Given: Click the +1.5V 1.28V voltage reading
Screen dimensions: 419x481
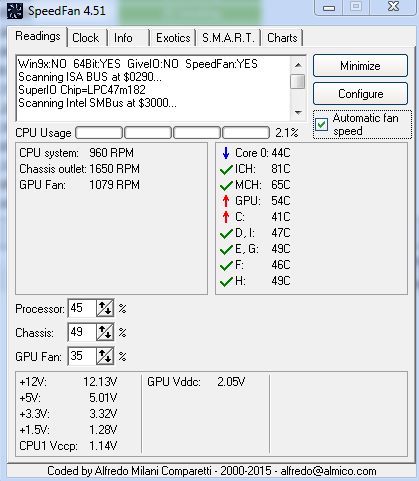Looking at the screenshot, I should (x=68, y=430).
